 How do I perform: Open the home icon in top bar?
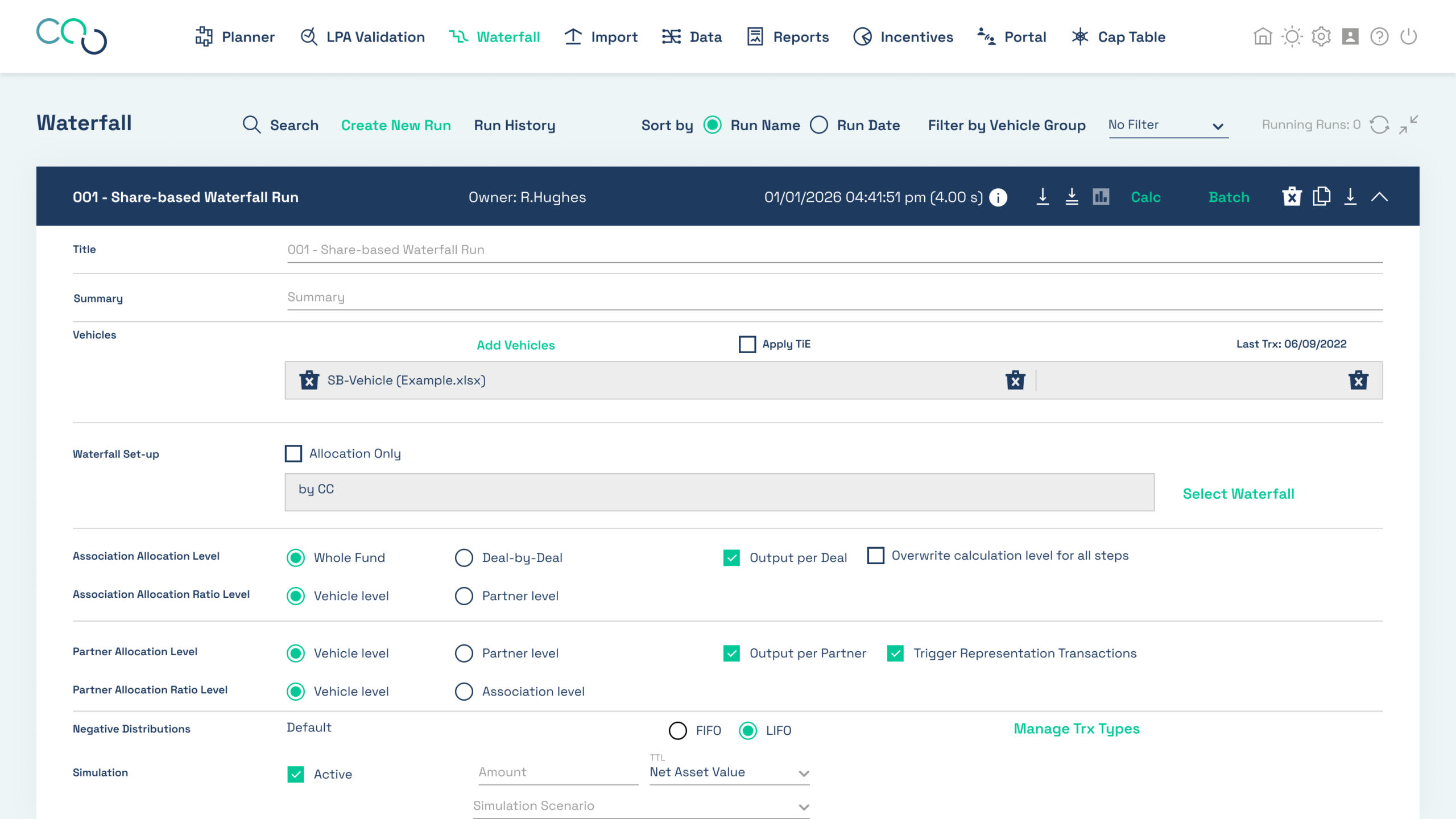click(x=1263, y=37)
